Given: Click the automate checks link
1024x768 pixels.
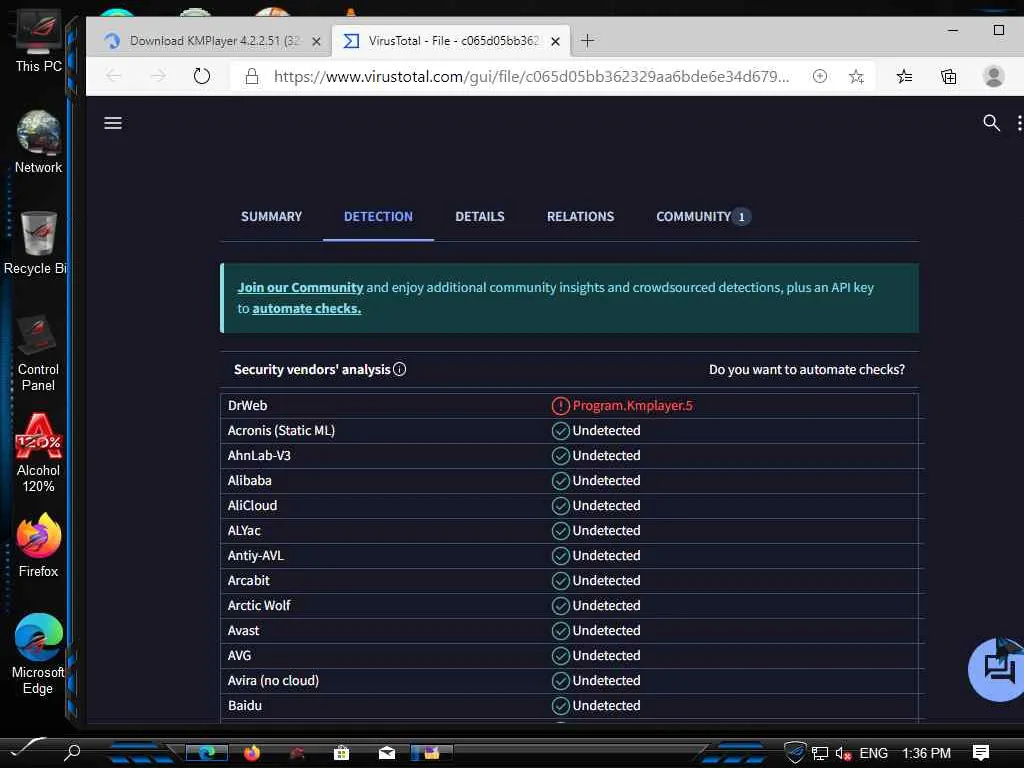Looking at the screenshot, I should coord(306,308).
